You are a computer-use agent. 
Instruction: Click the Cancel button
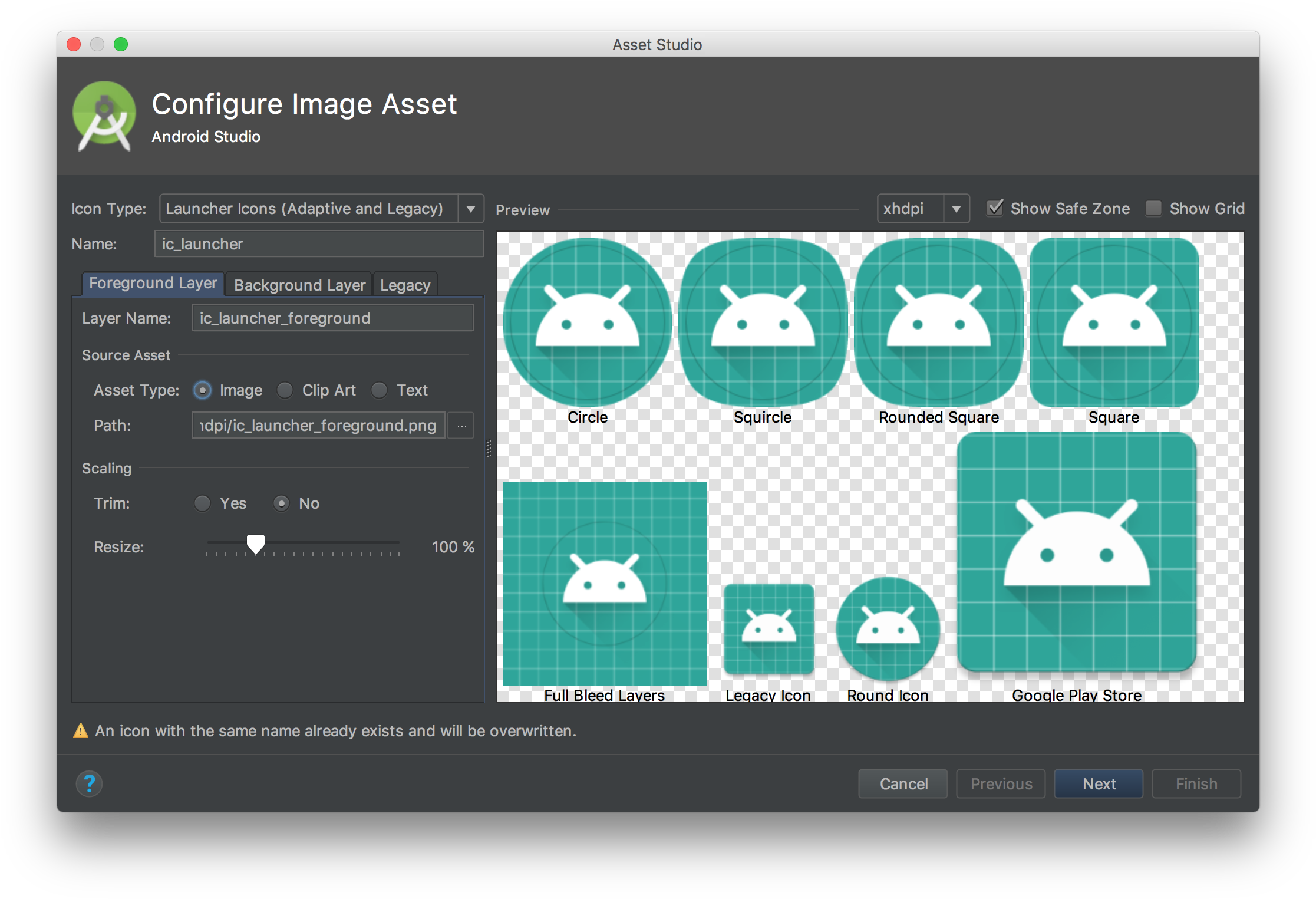pos(903,784)
